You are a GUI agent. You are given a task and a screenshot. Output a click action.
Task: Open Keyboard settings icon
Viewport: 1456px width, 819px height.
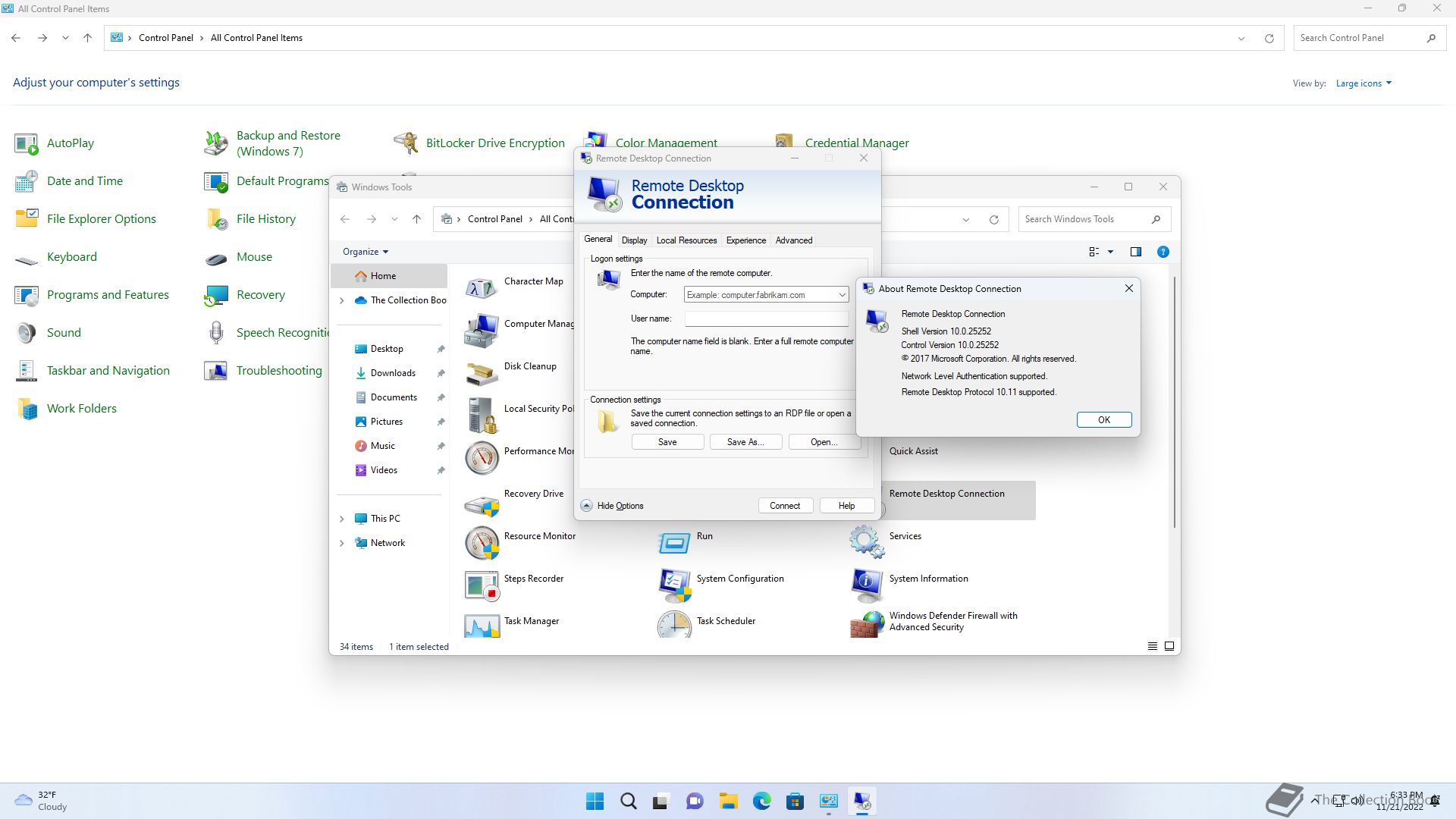[x=27, y=258]
